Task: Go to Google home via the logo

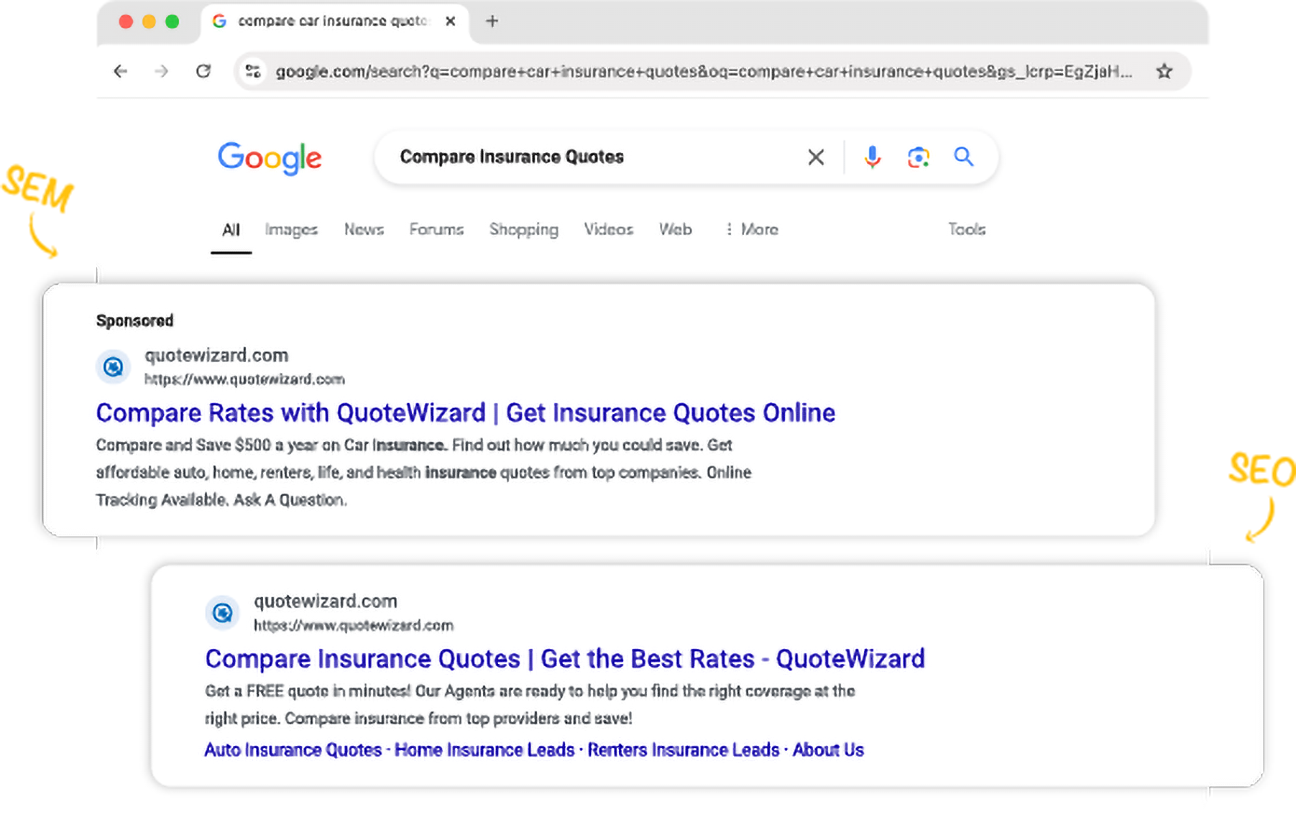Action: tap(270, 158)
